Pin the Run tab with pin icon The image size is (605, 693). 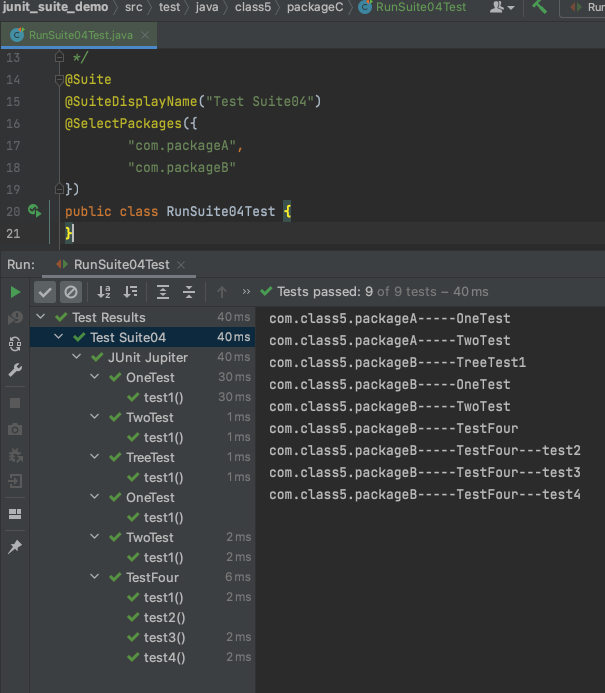click(15, 547)
